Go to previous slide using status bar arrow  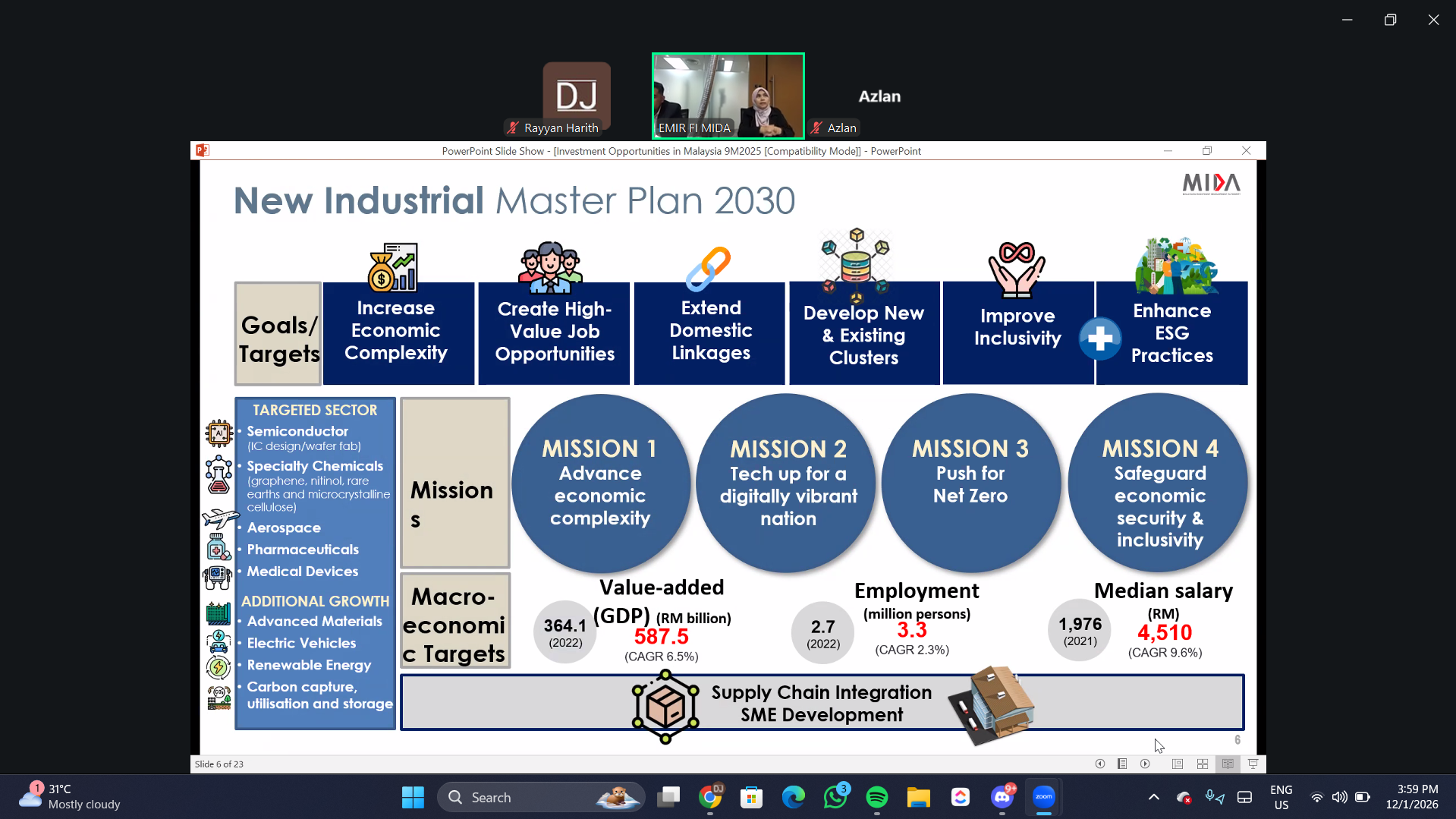[1099, 764]
